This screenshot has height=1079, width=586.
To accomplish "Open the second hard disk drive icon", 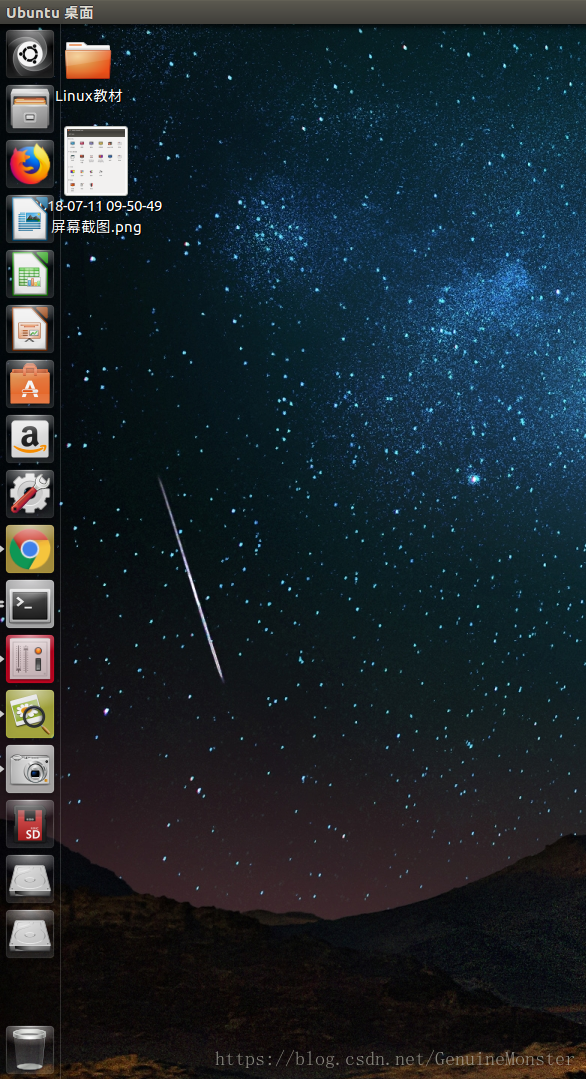I will [x=30, y=934].
